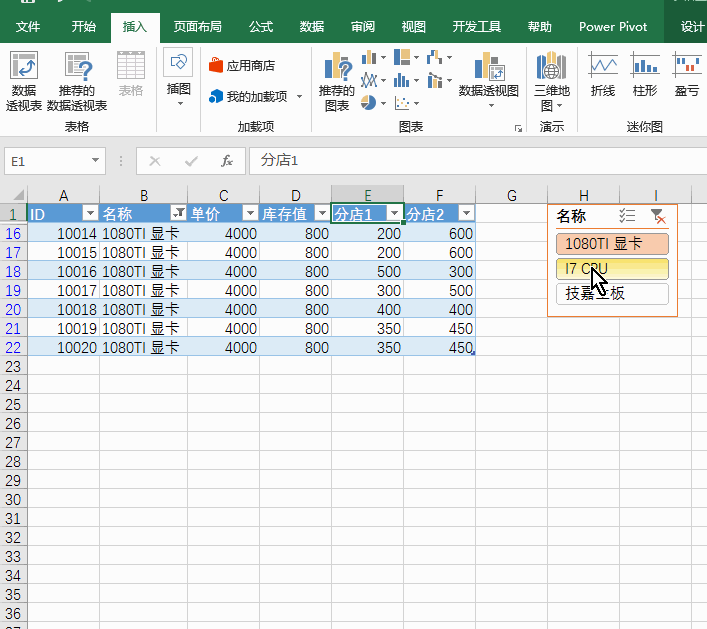Select column A header
Viewport: 707px width, 629px height.
pyautogui.click(x=64, y=195)
